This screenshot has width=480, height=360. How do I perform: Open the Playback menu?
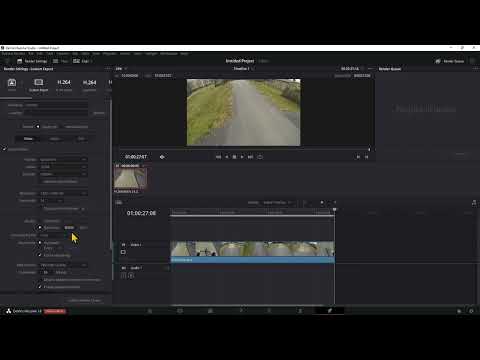click(109, 54)
